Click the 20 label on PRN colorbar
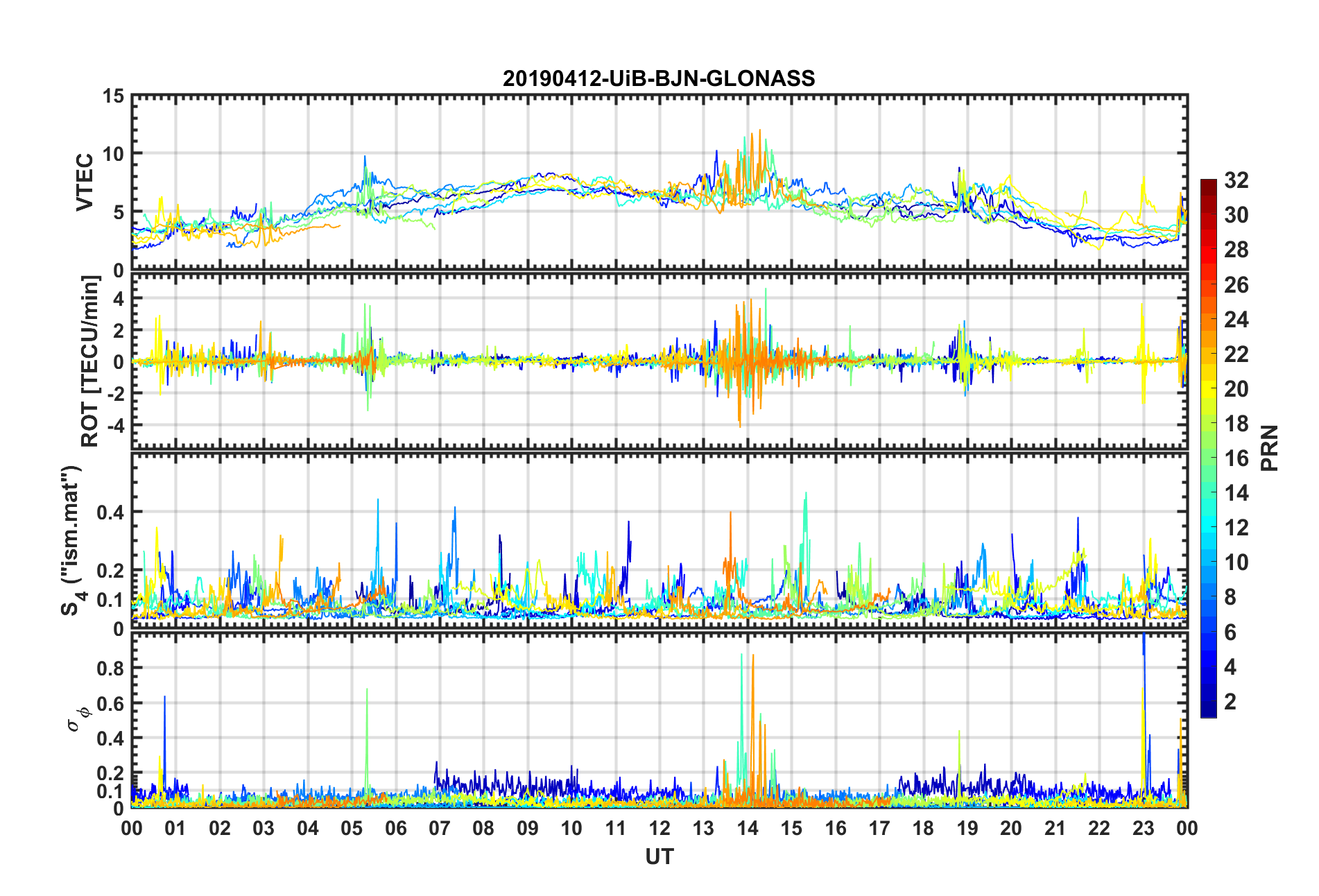Screen dimensions: 1319x896 (1236, 388)
